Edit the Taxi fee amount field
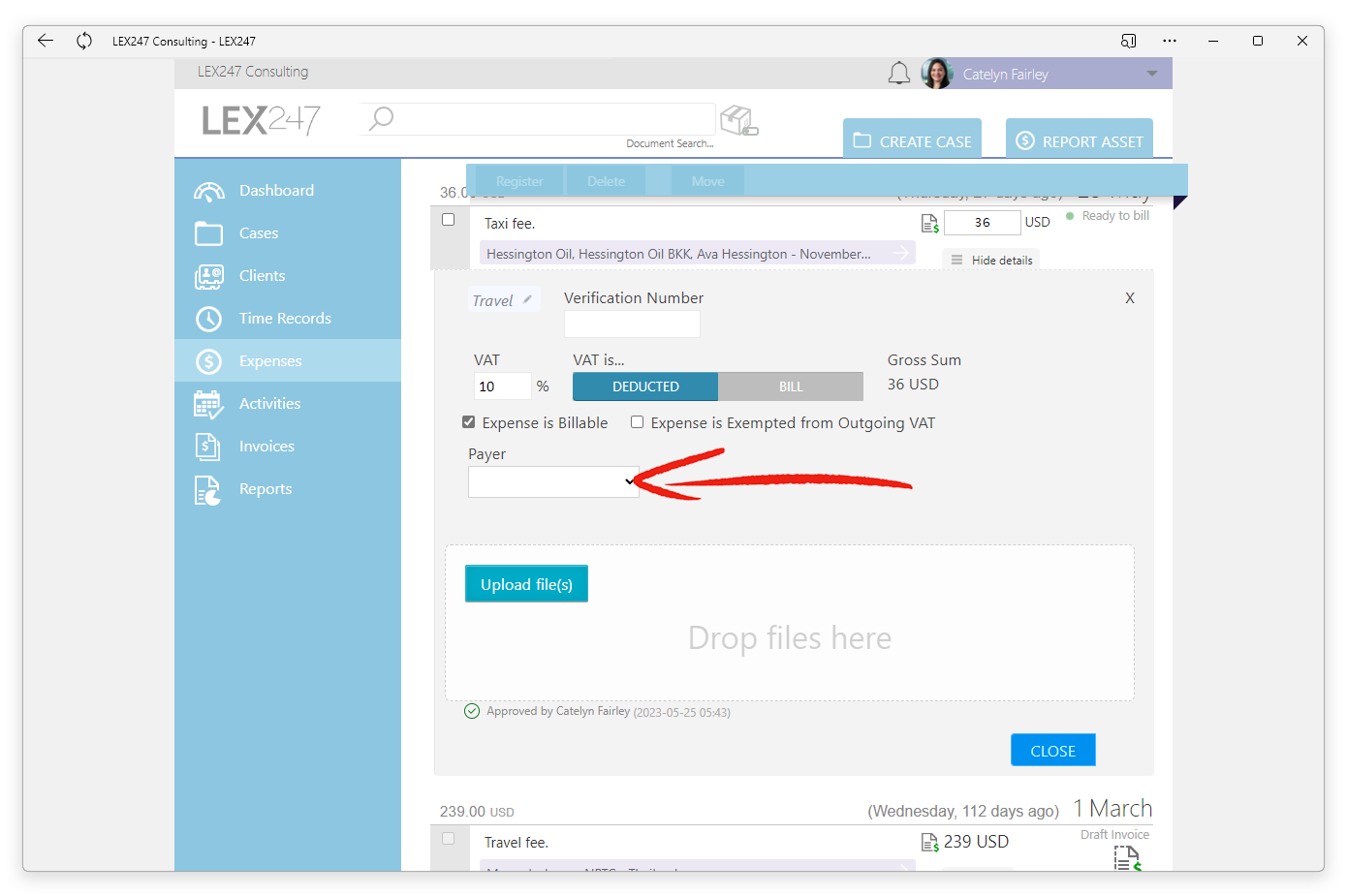Viewport: 1347px width, 896px height. (x=982, y=223)
